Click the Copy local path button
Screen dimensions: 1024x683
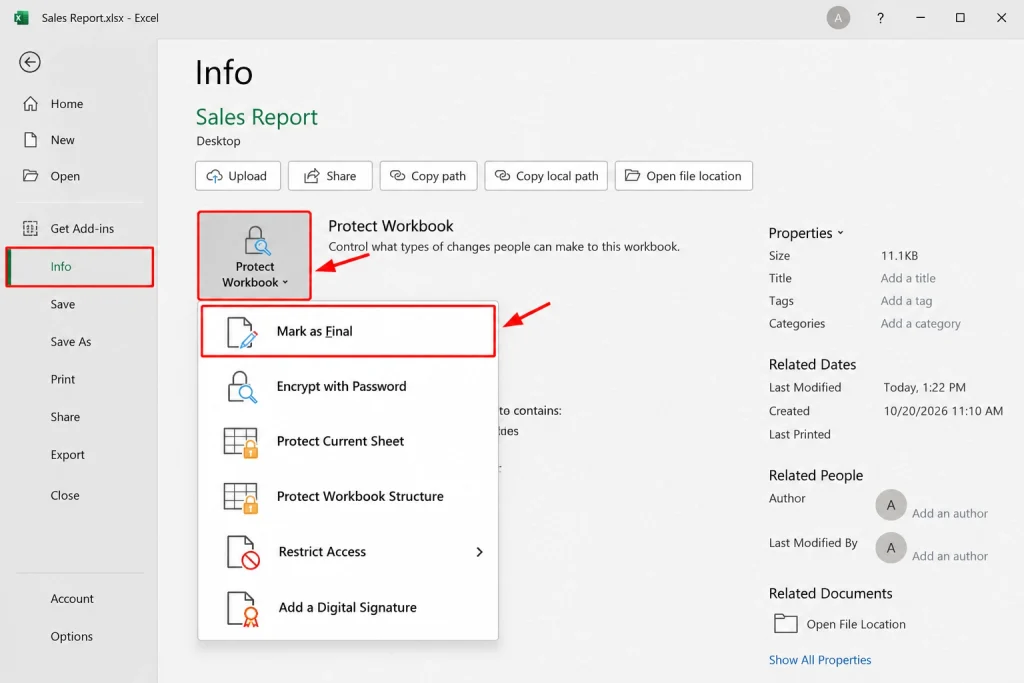[x=546, y=176]
